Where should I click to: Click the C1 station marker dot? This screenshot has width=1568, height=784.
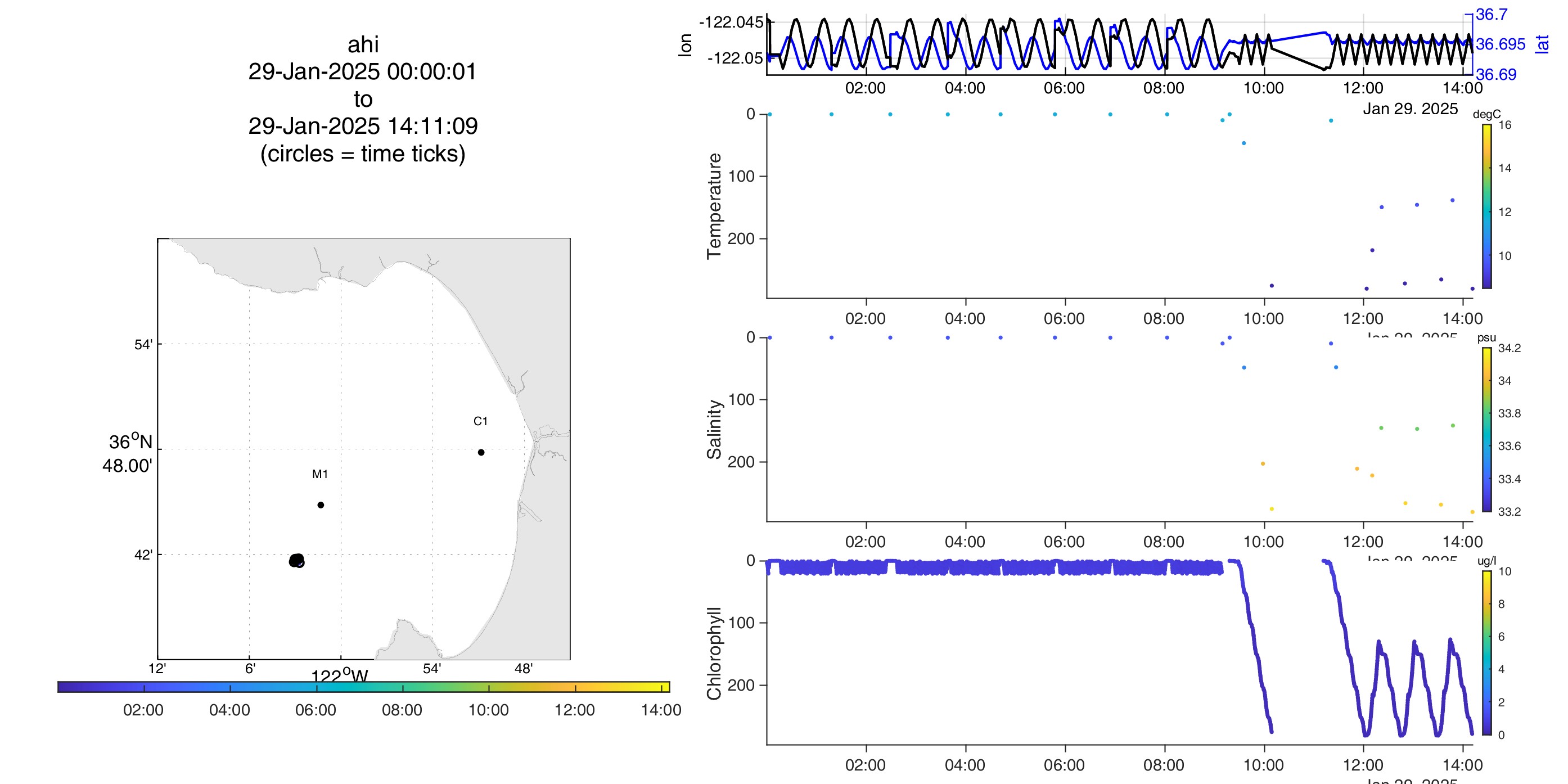(481, 452)
